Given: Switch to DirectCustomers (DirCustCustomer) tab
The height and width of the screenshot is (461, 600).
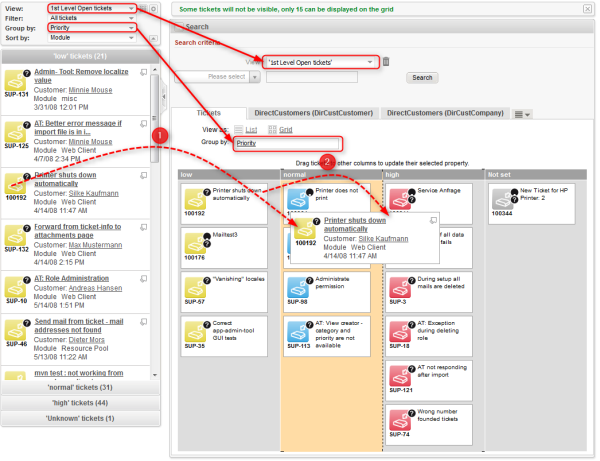Looking at the screenshot, I should [313, 113].
